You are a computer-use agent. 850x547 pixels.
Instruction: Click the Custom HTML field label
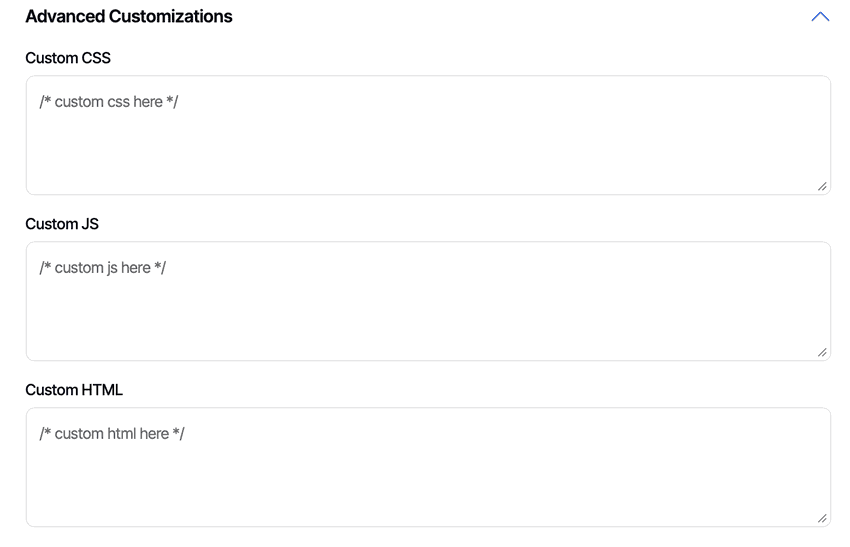[74, 390]
